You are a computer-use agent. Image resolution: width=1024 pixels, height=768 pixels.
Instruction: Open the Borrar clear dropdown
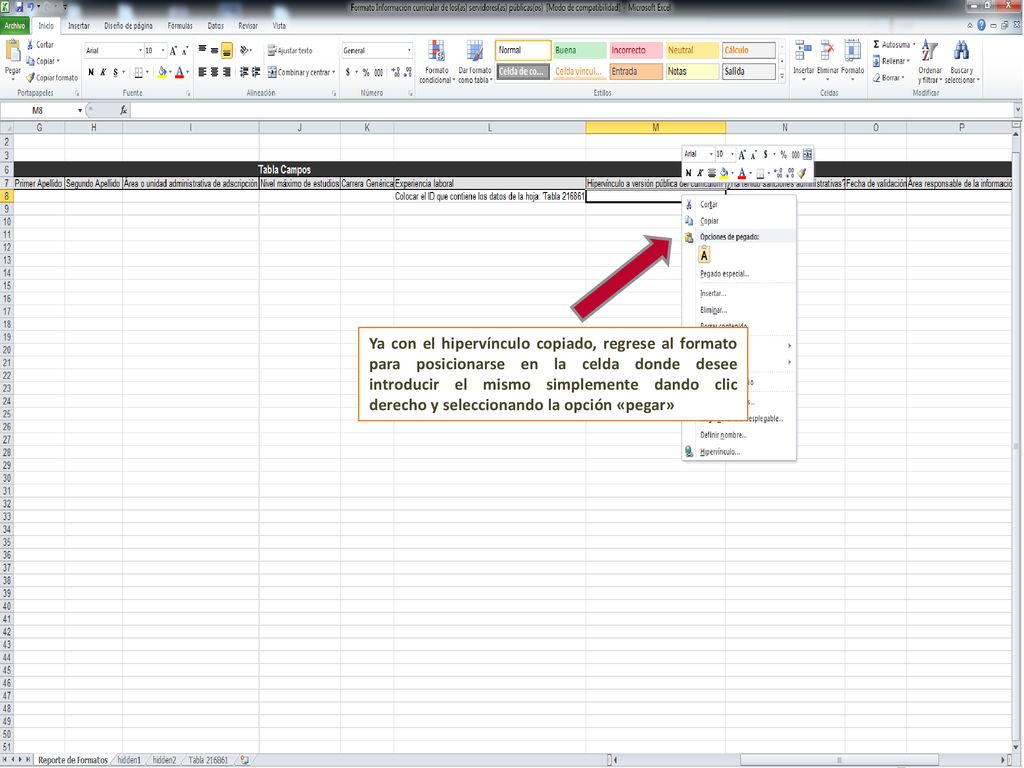pyautogui.click(x=888, y=78)
